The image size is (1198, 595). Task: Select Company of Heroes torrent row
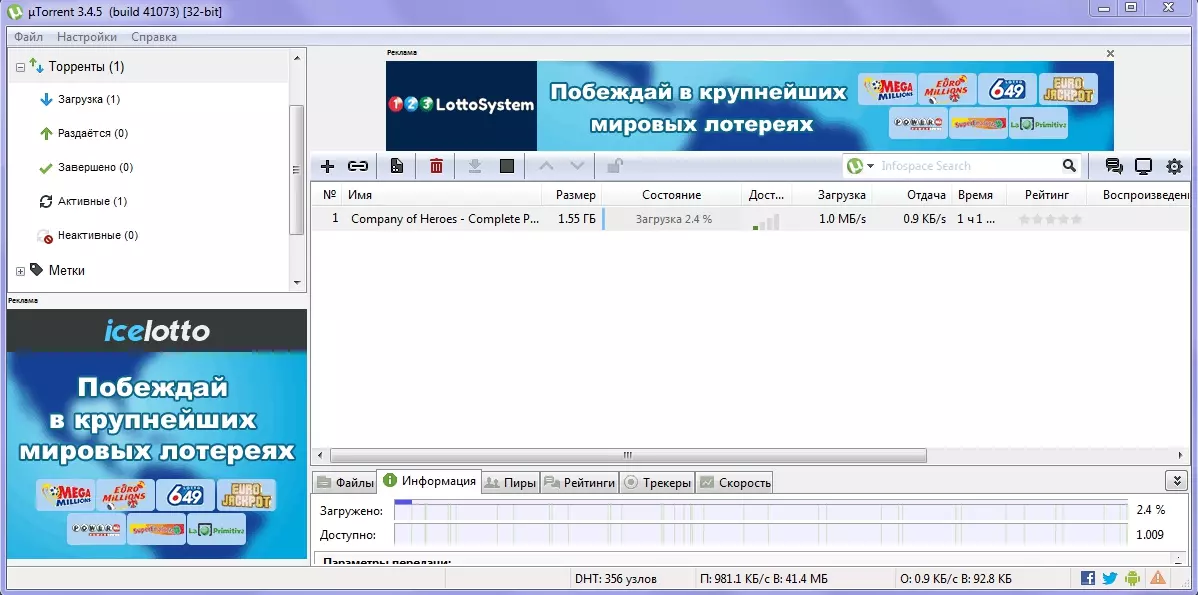click(x=751, y=219)
